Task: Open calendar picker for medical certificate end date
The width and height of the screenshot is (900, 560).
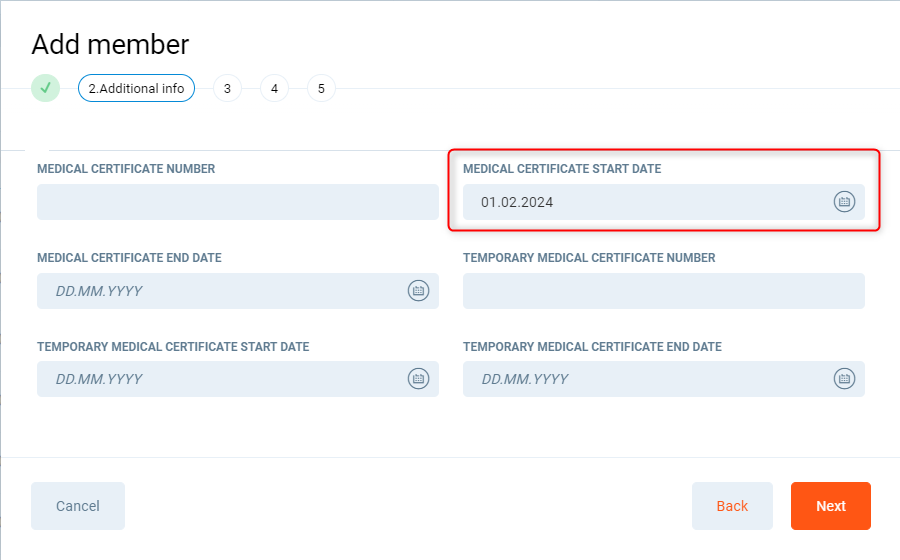Action: 418,291
